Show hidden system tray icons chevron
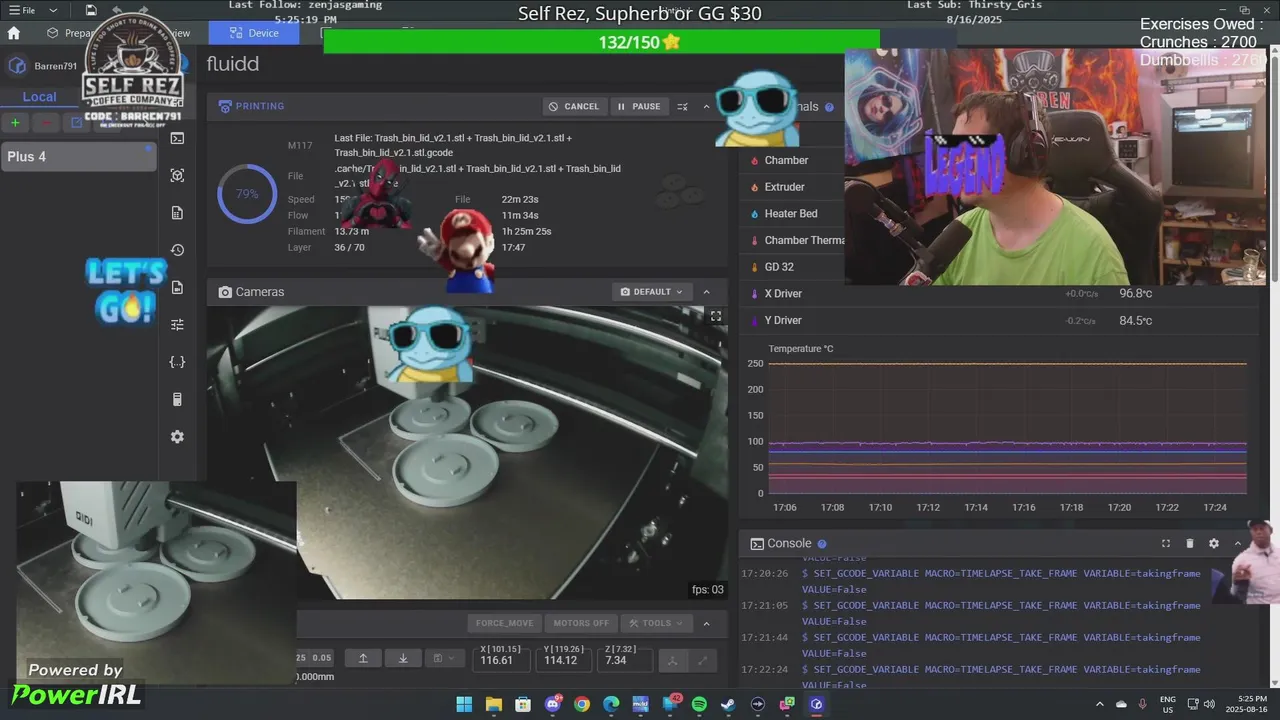The image size is (1280, 720). [1100, 704]
